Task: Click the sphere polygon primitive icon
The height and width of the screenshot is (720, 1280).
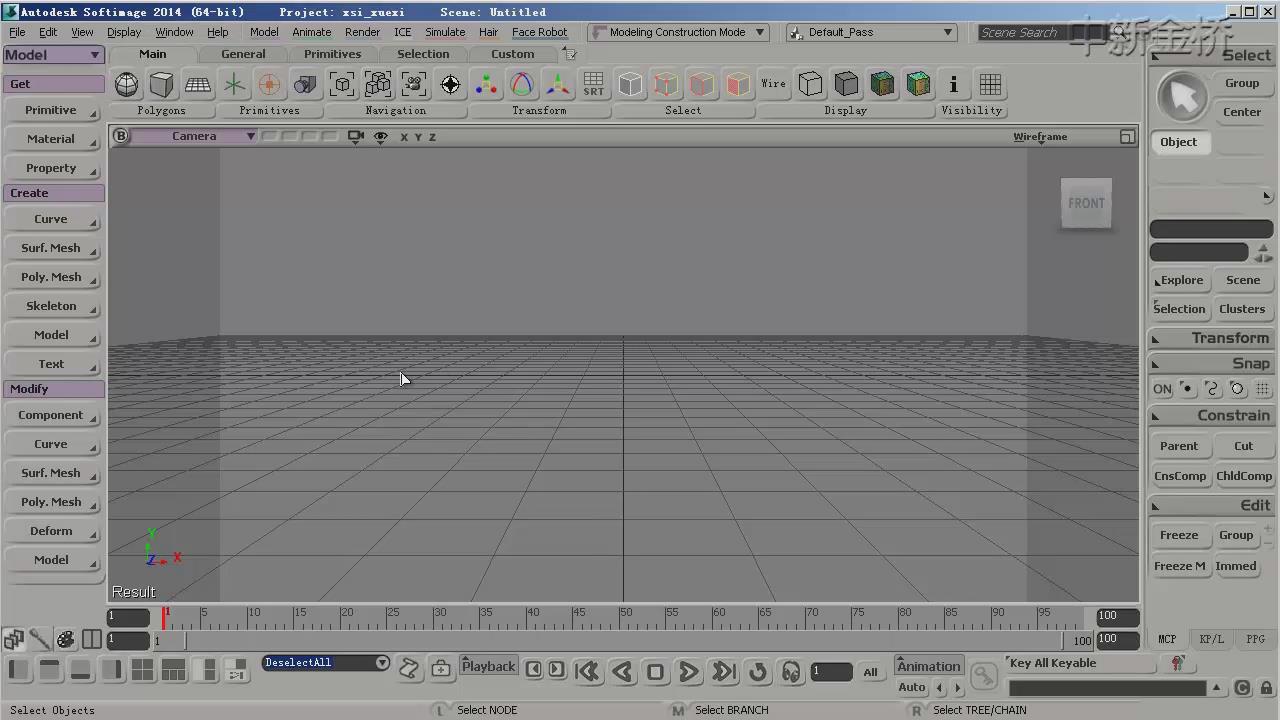Action: tap(127, 84)
